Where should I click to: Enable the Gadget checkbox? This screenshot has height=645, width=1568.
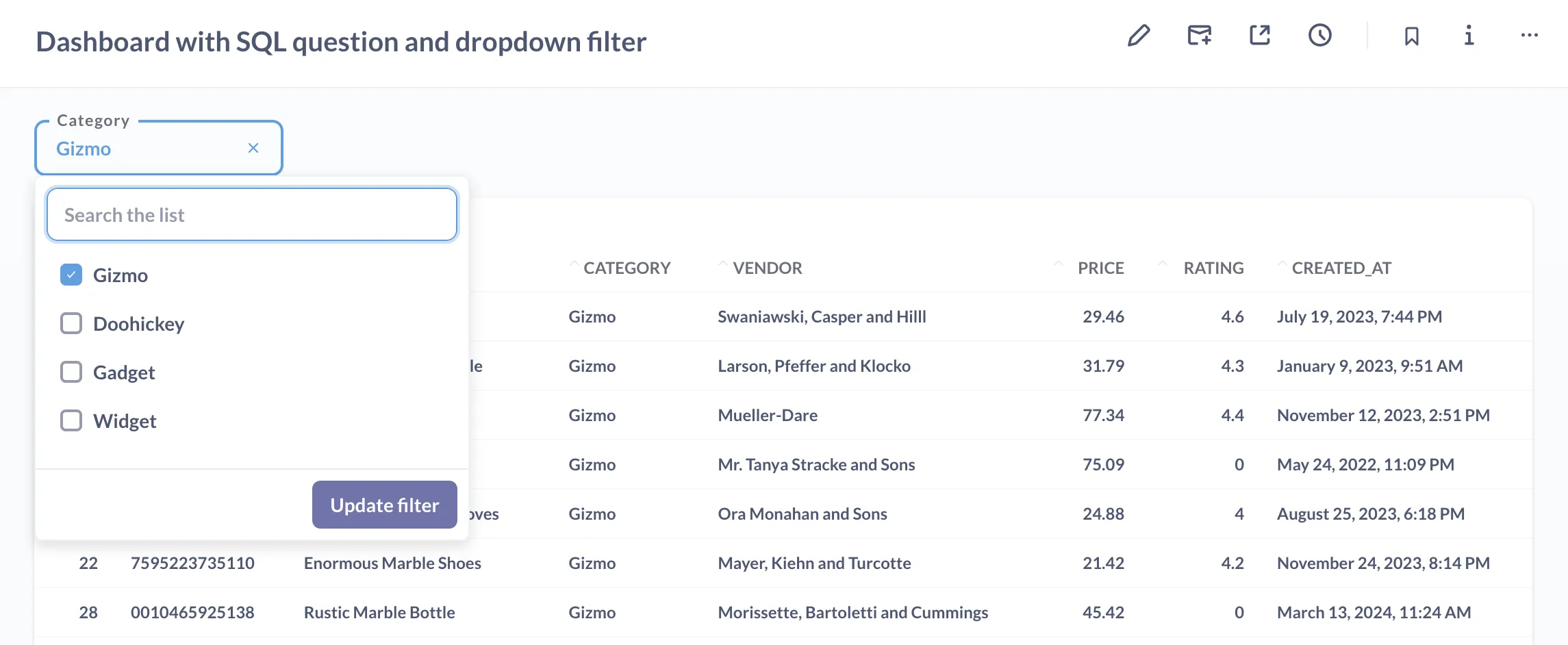coord(71,372)
